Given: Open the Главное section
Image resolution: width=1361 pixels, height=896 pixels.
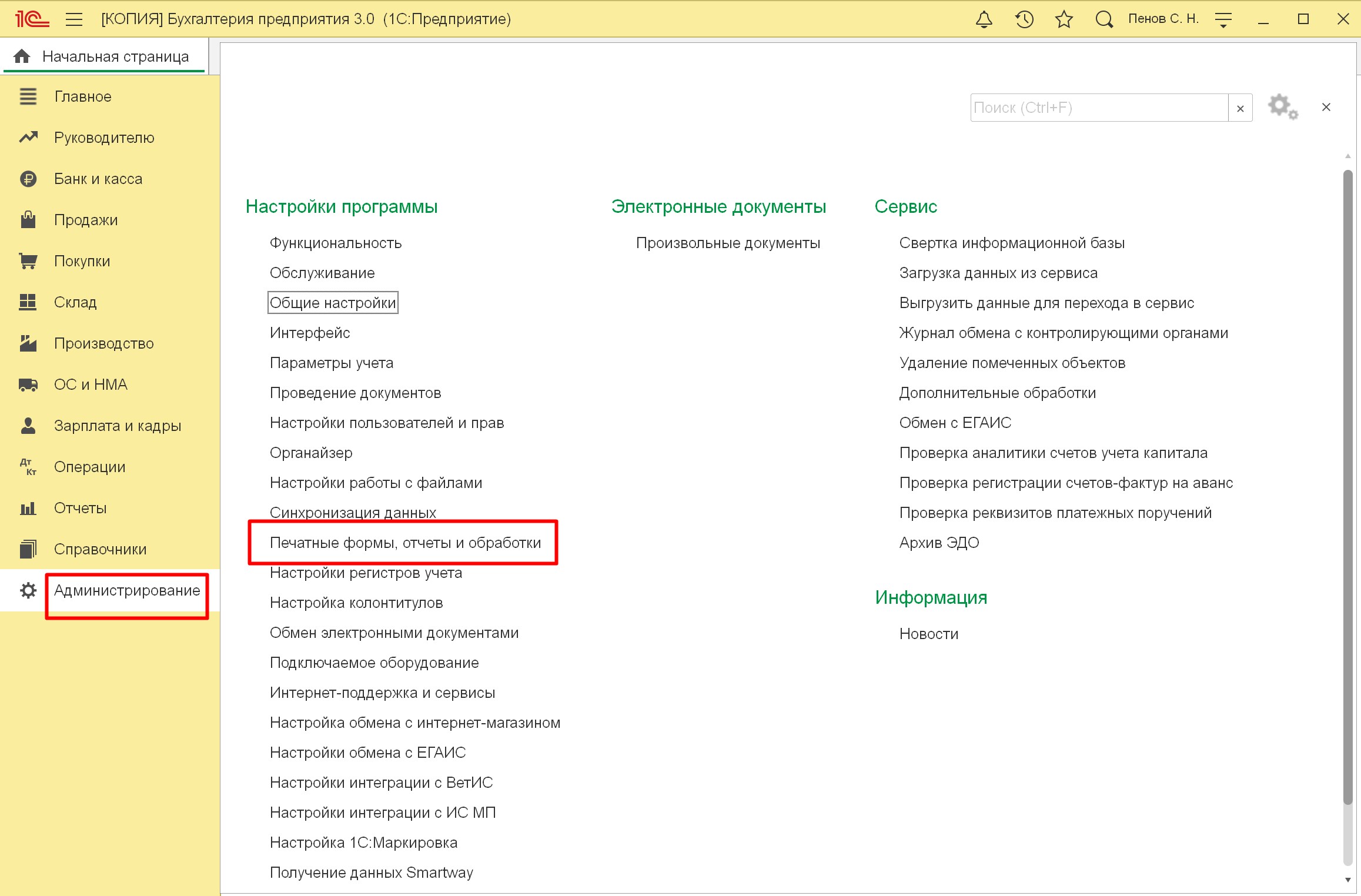Looking at the screenshot, I should 83,96.
